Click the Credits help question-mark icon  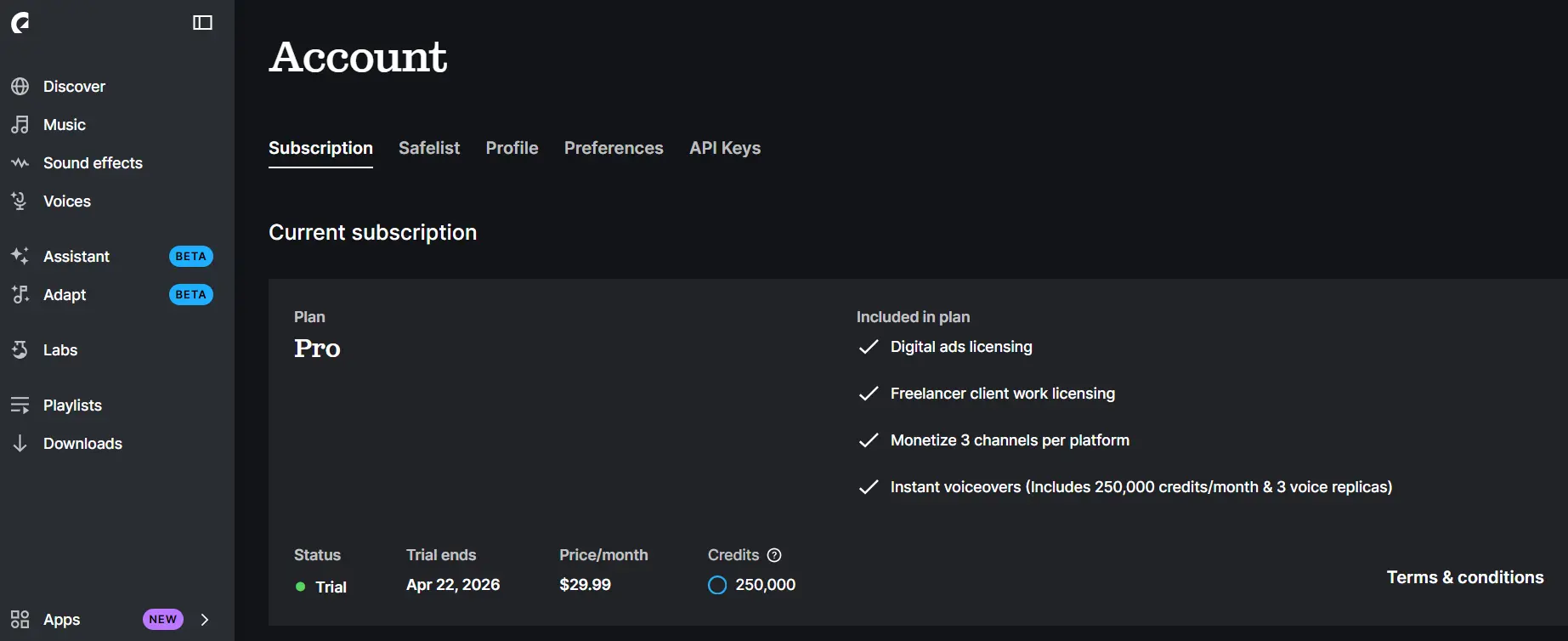774,555
